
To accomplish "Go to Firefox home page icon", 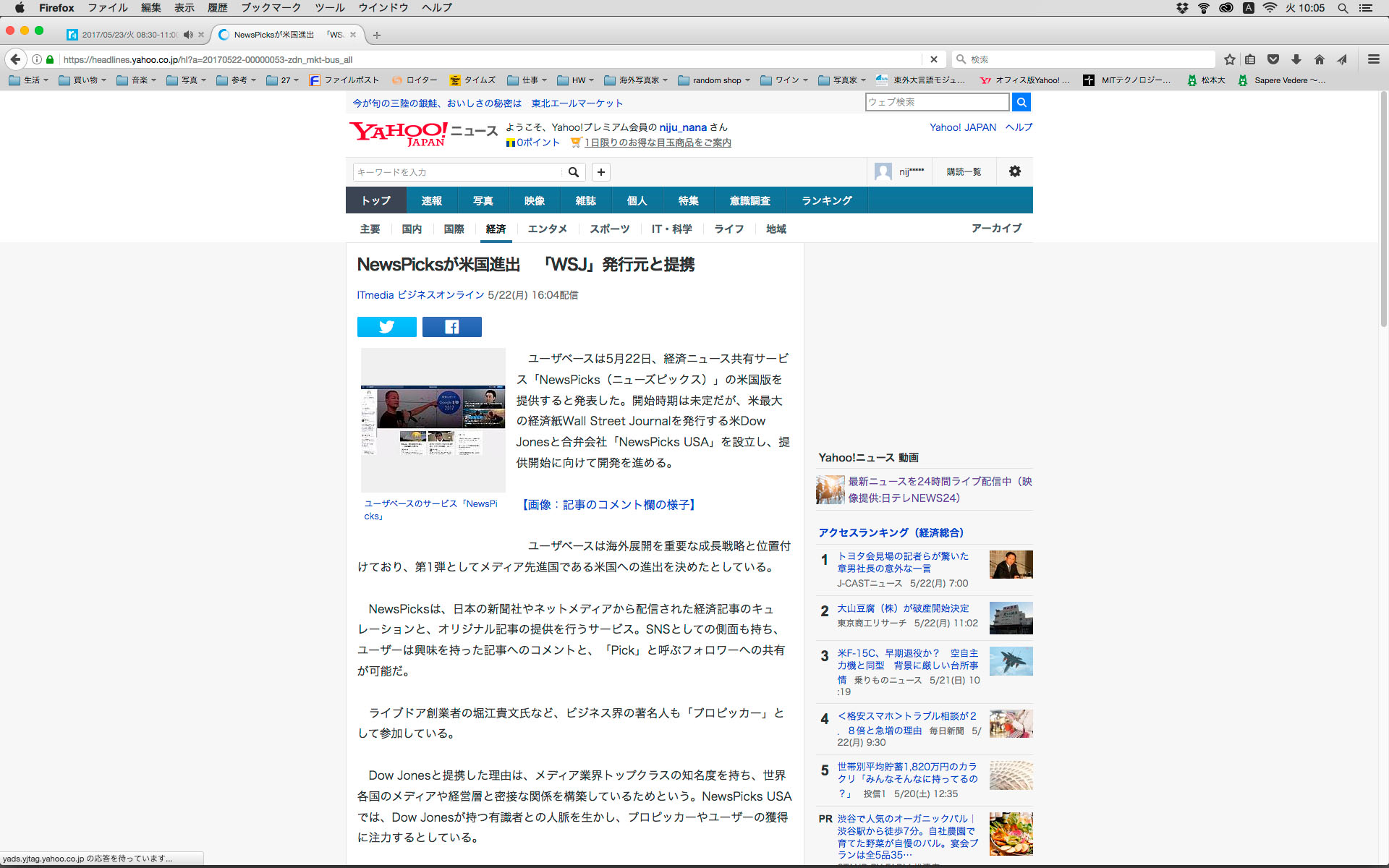I will (1320, 59).
